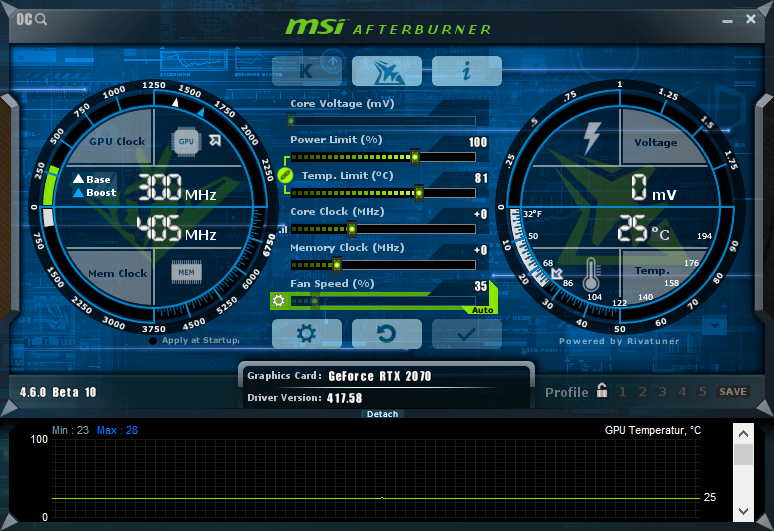This screenshot has width=774, height=531.
Task: Click the 300 MHz GPU clock reading
Action: (177, 188)
